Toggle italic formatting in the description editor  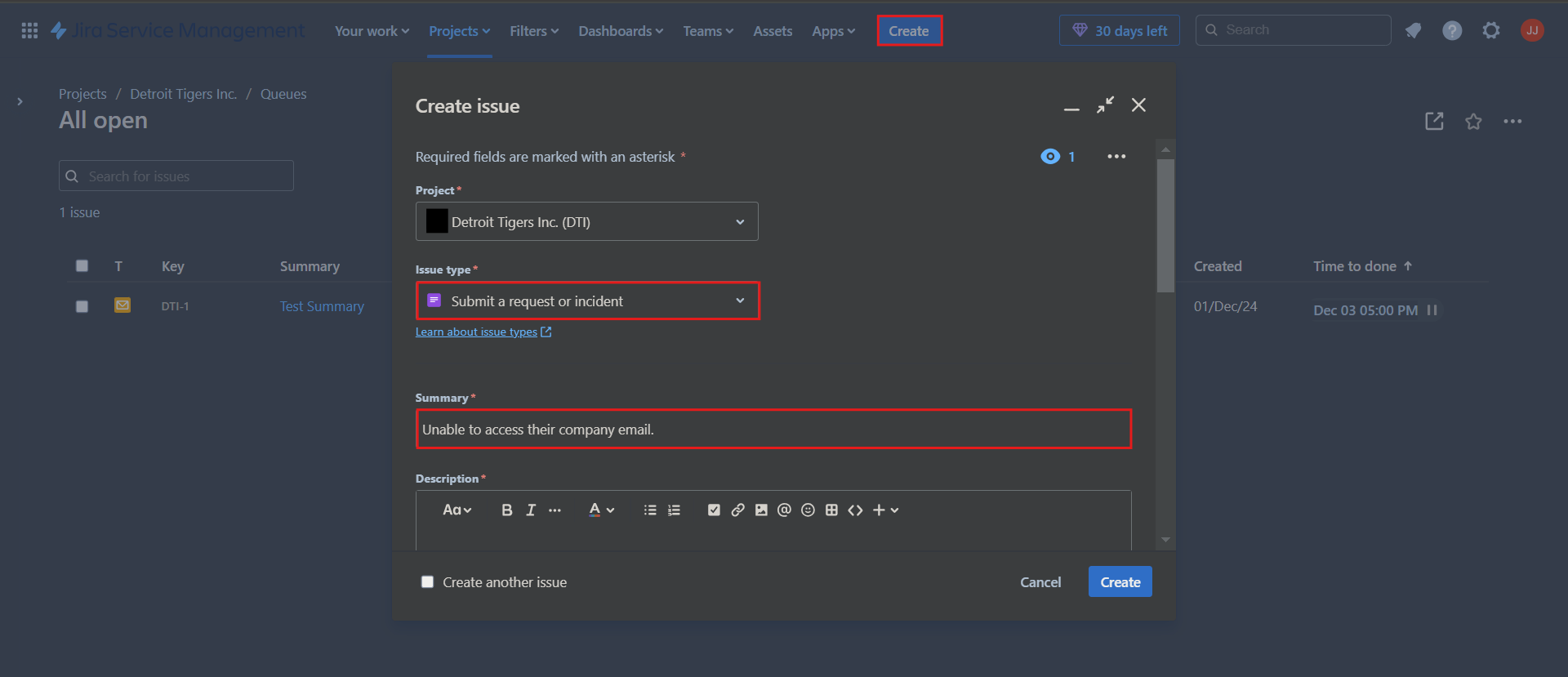(x=531, y=510)
